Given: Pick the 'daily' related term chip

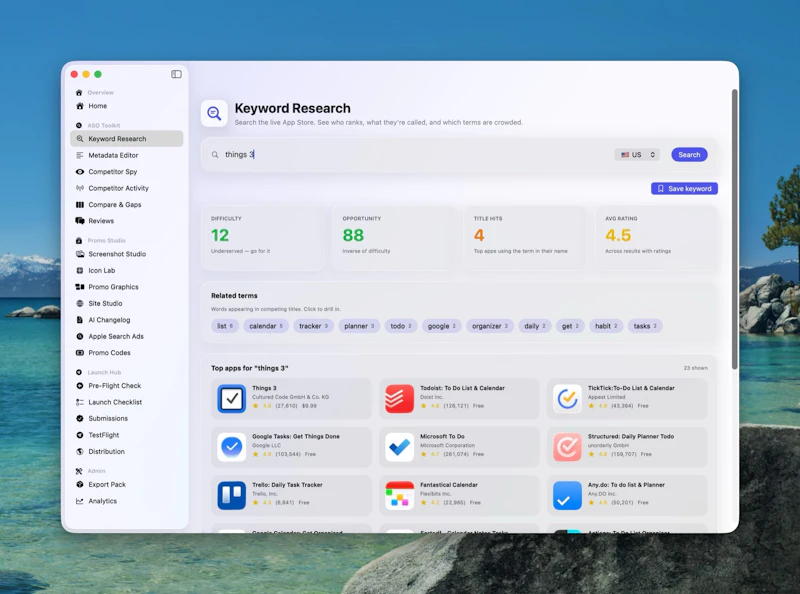Looking at the screenshot, I should [535, 326].
